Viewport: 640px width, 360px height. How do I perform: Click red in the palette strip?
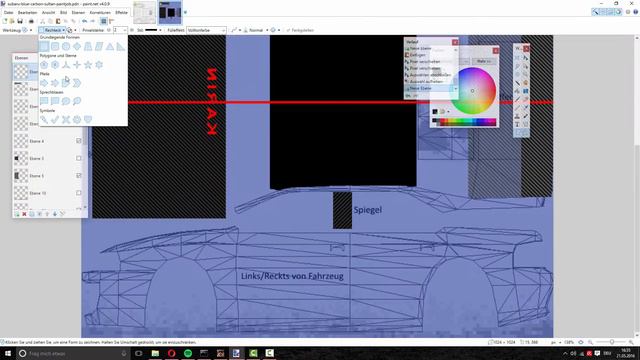442,121
